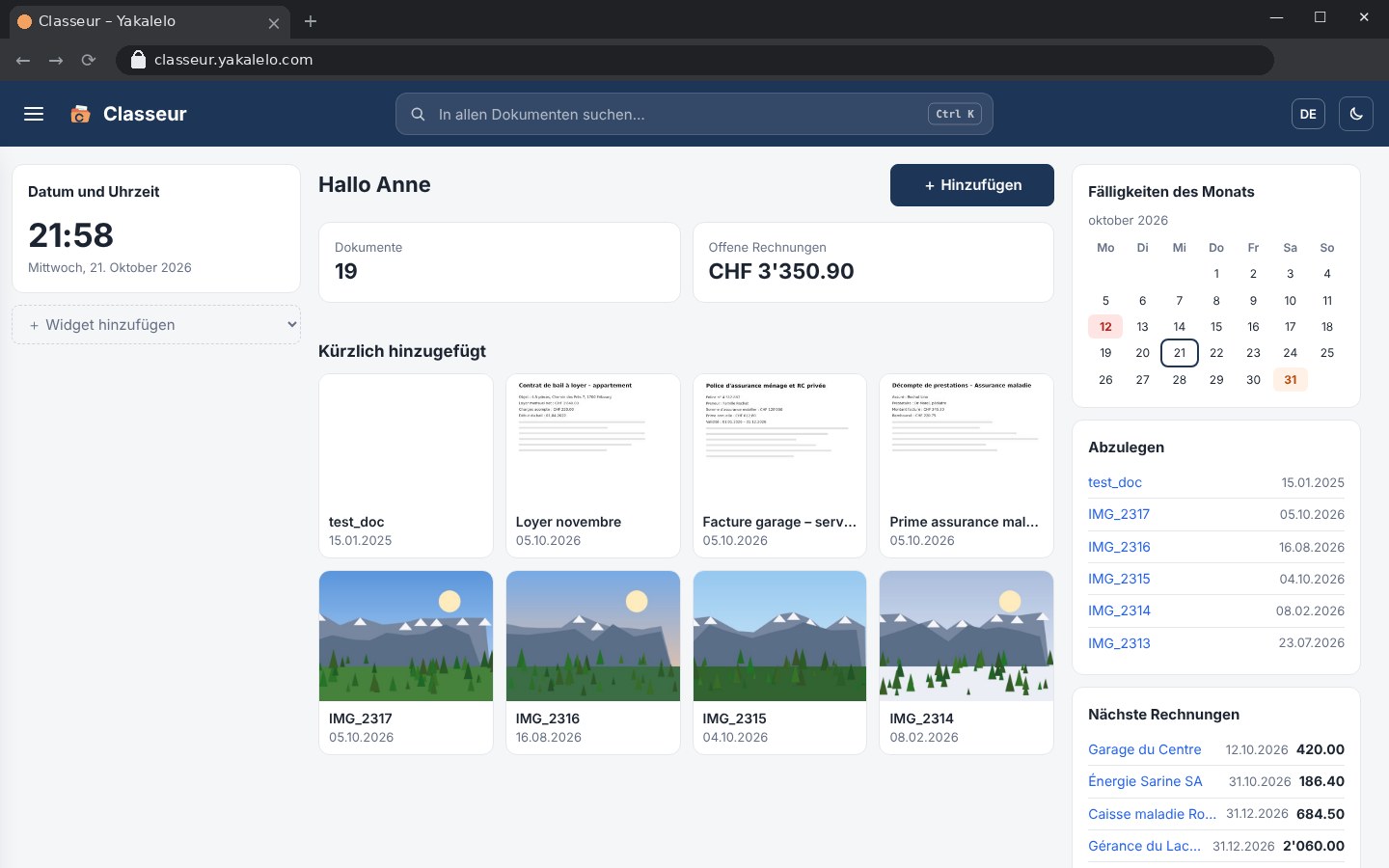Open the Prime assurance document card
This screenshot has height=868, width=1389.
point(967,466)
